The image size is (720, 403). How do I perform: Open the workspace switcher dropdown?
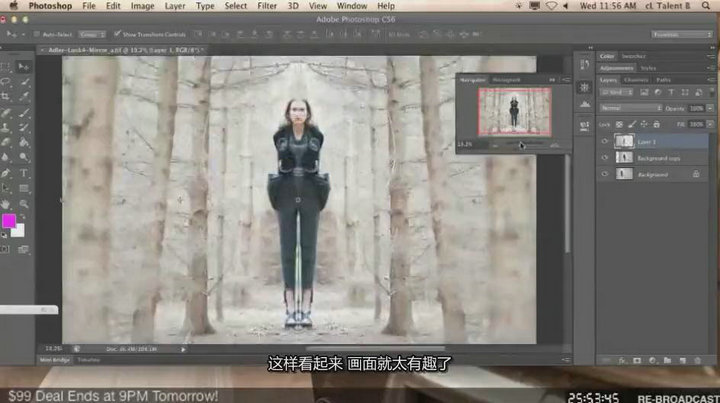682,33
